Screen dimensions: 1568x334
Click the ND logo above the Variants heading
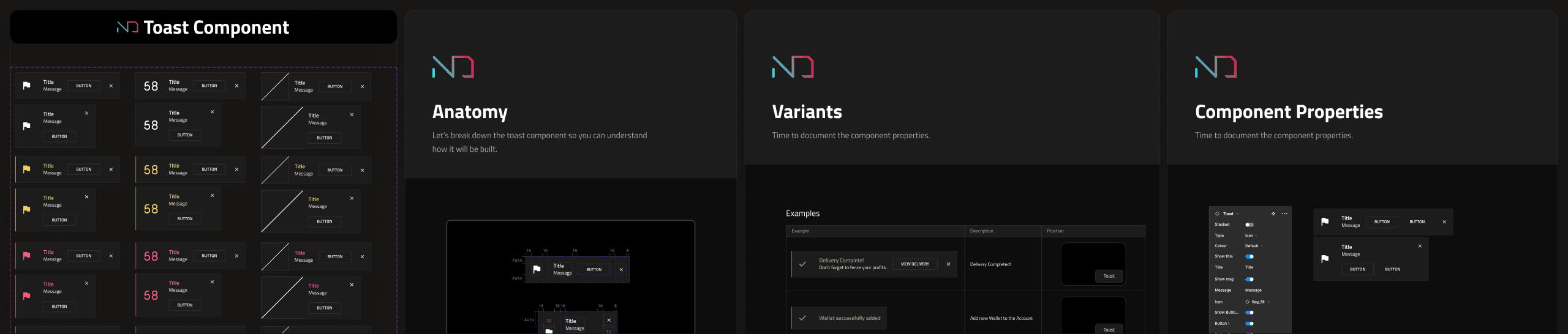[x=793, y=67]
